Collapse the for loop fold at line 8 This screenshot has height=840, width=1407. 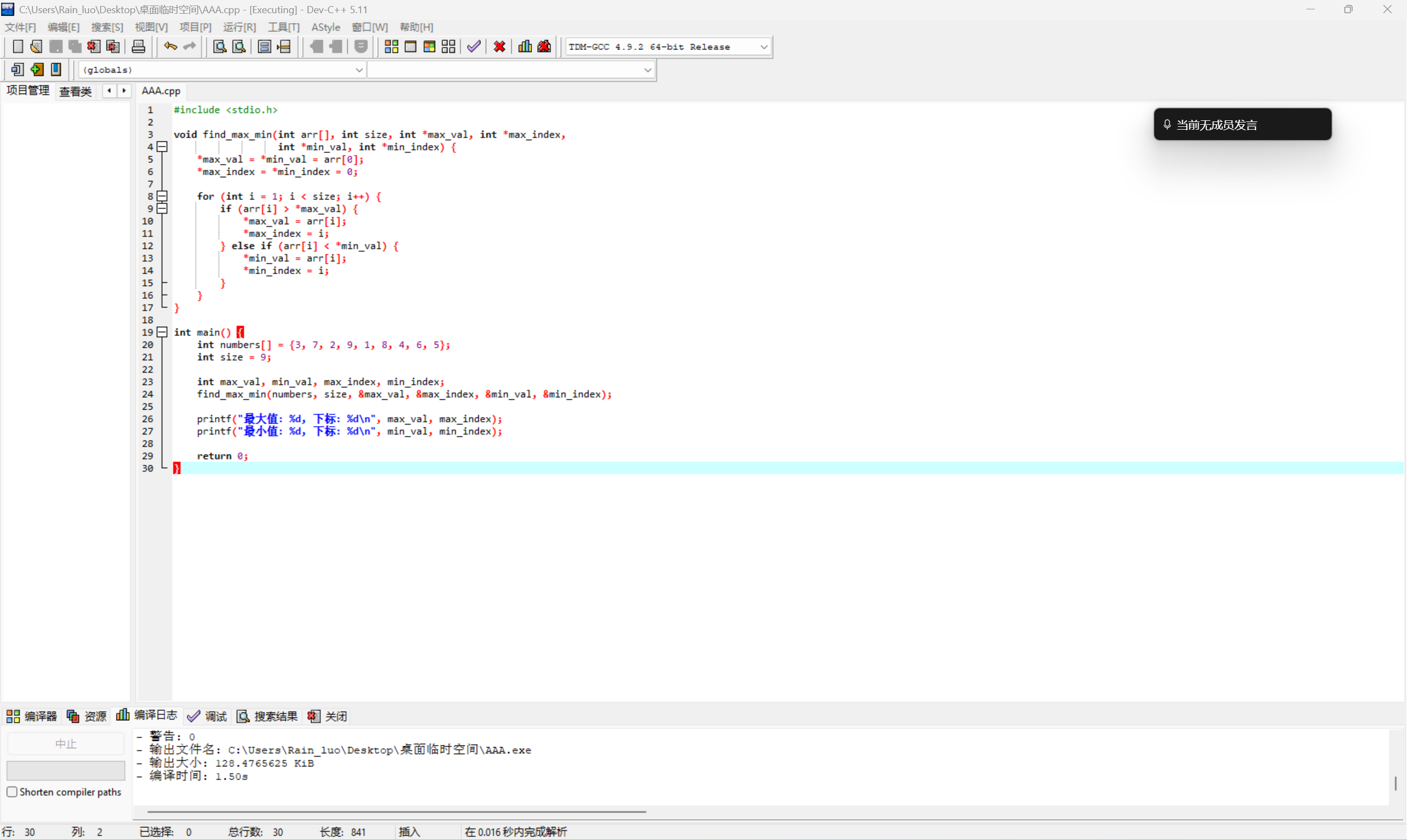[x=162, y=197]
